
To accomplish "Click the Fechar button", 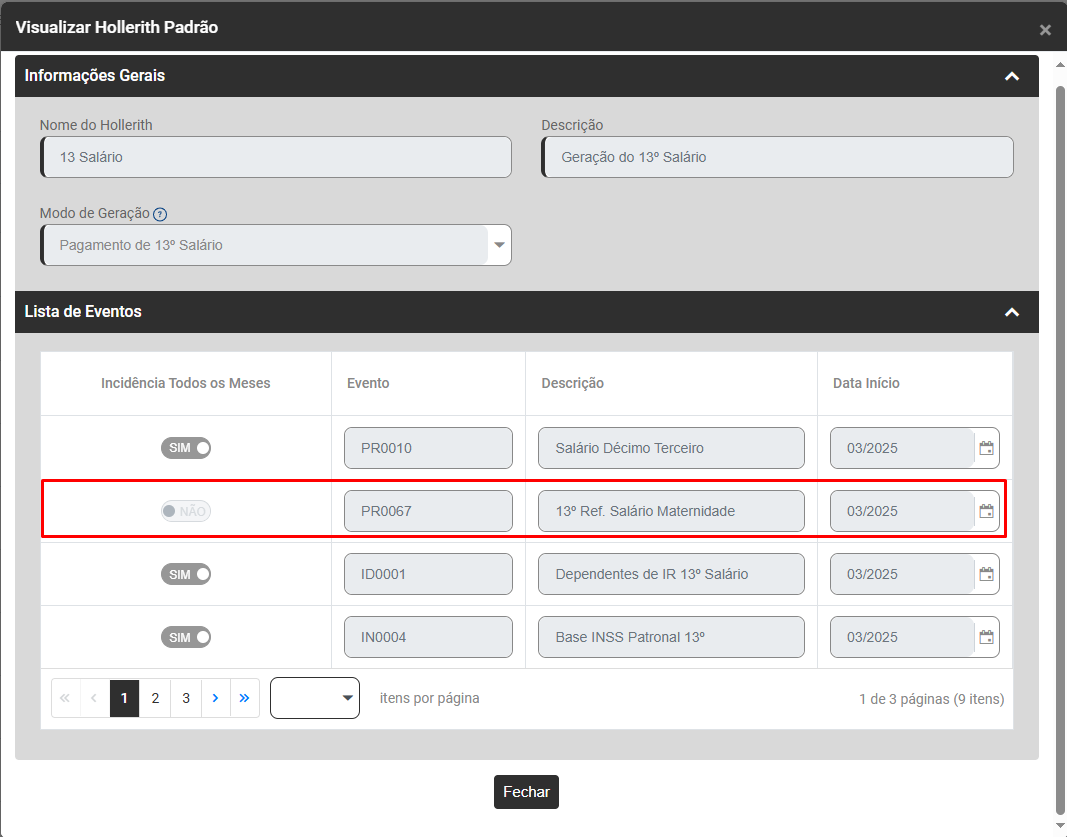I will pyautogui.click(x=526, y=792).
